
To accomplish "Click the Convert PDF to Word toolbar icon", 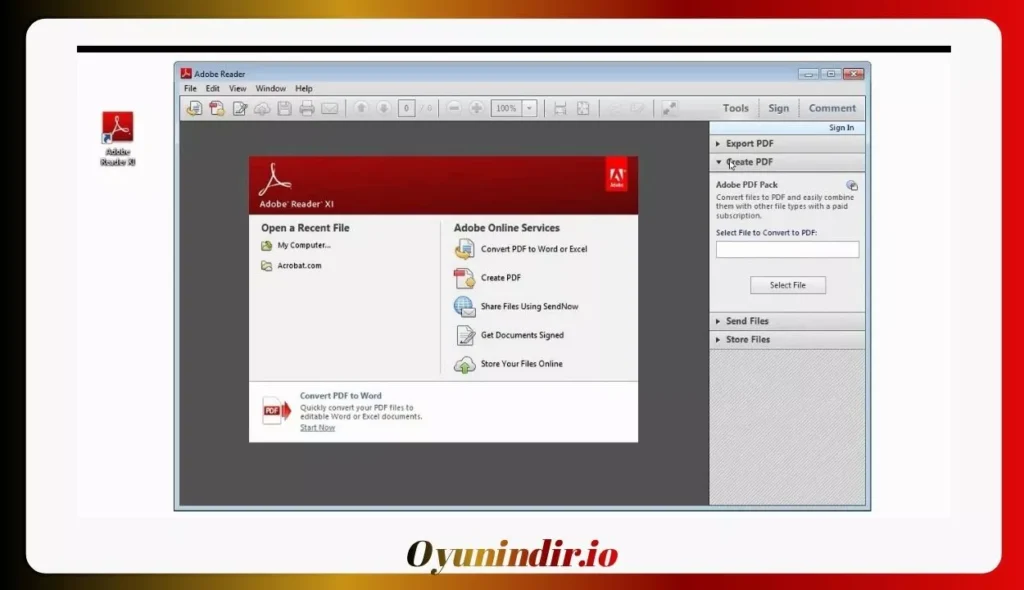I will [x=194, y=108].
